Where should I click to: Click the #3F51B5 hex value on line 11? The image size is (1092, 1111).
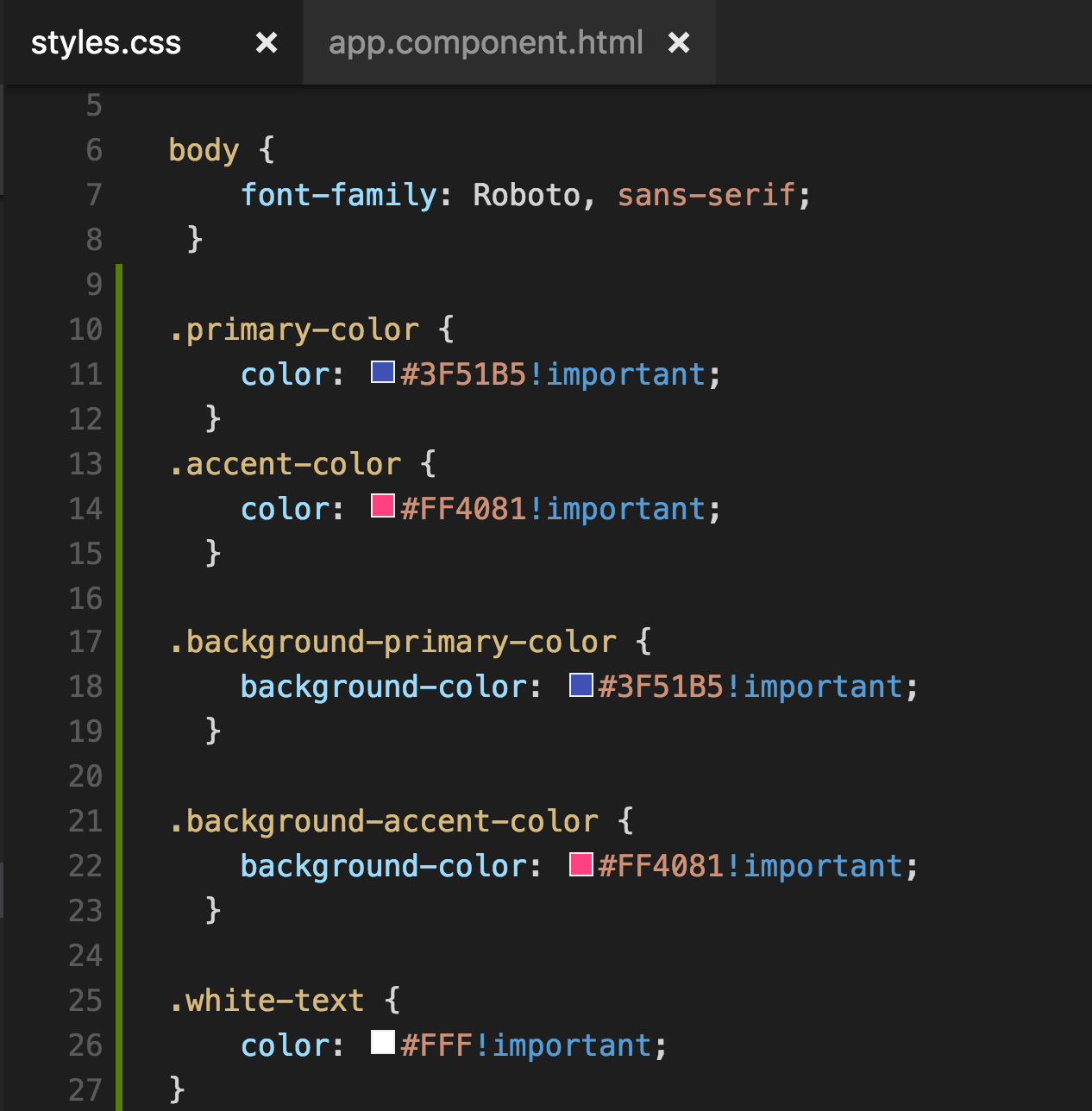(x=463, y=374)
